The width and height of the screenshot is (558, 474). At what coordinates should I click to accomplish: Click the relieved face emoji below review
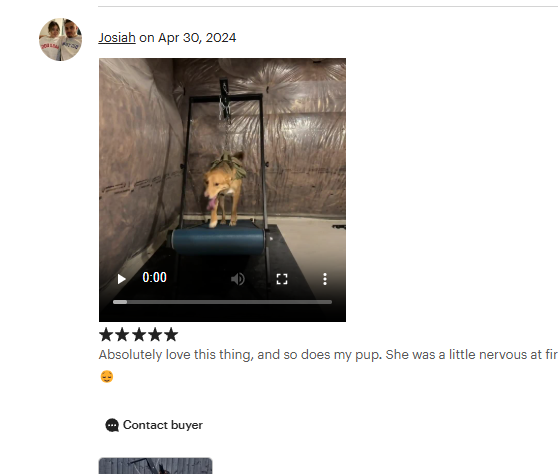pyautogui.click(x=107, y=376)
